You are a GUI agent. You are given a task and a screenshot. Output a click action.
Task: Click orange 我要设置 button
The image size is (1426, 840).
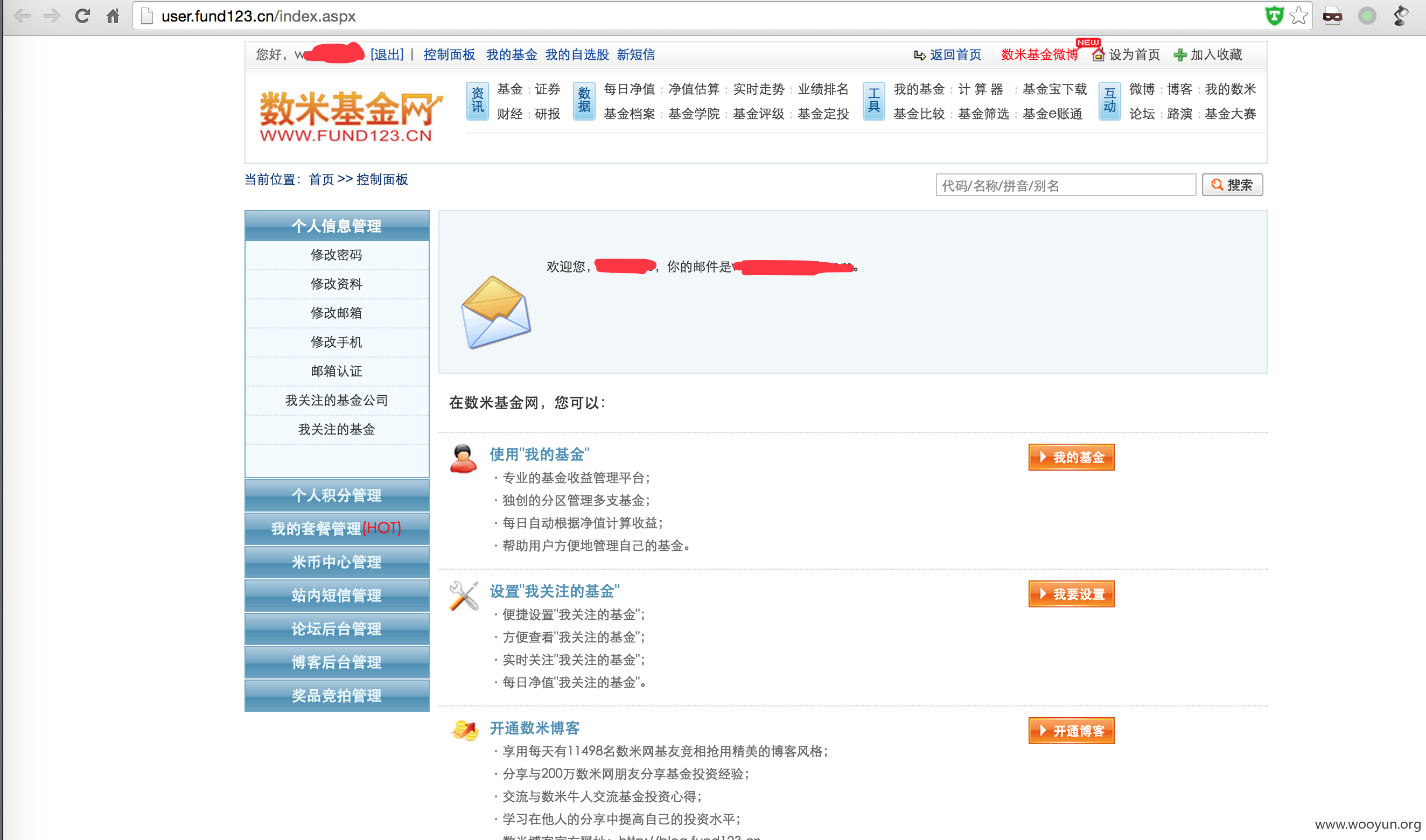point(1071,594)
